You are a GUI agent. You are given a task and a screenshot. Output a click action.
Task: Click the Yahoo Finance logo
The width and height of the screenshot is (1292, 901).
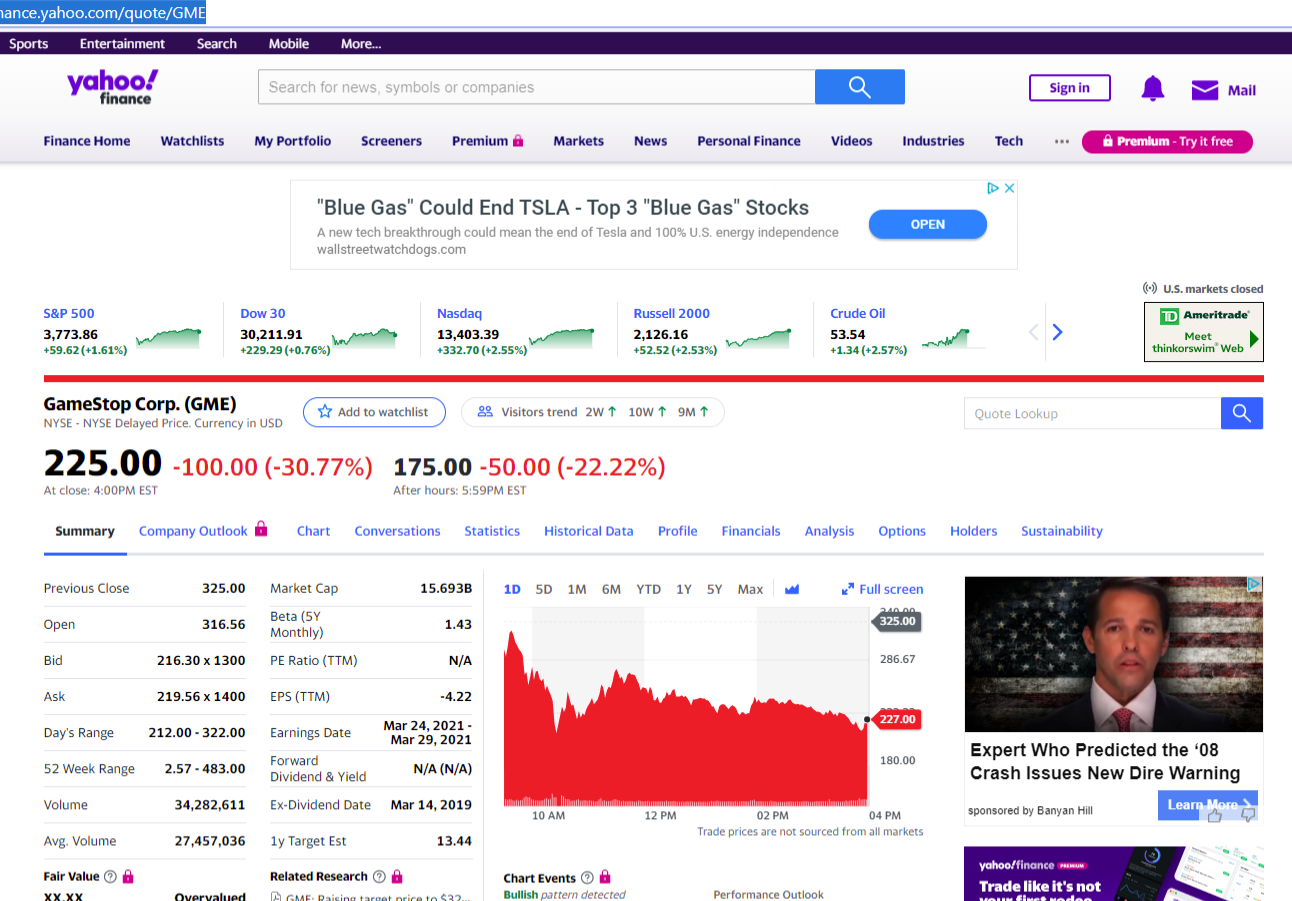[x=113, y=87]
